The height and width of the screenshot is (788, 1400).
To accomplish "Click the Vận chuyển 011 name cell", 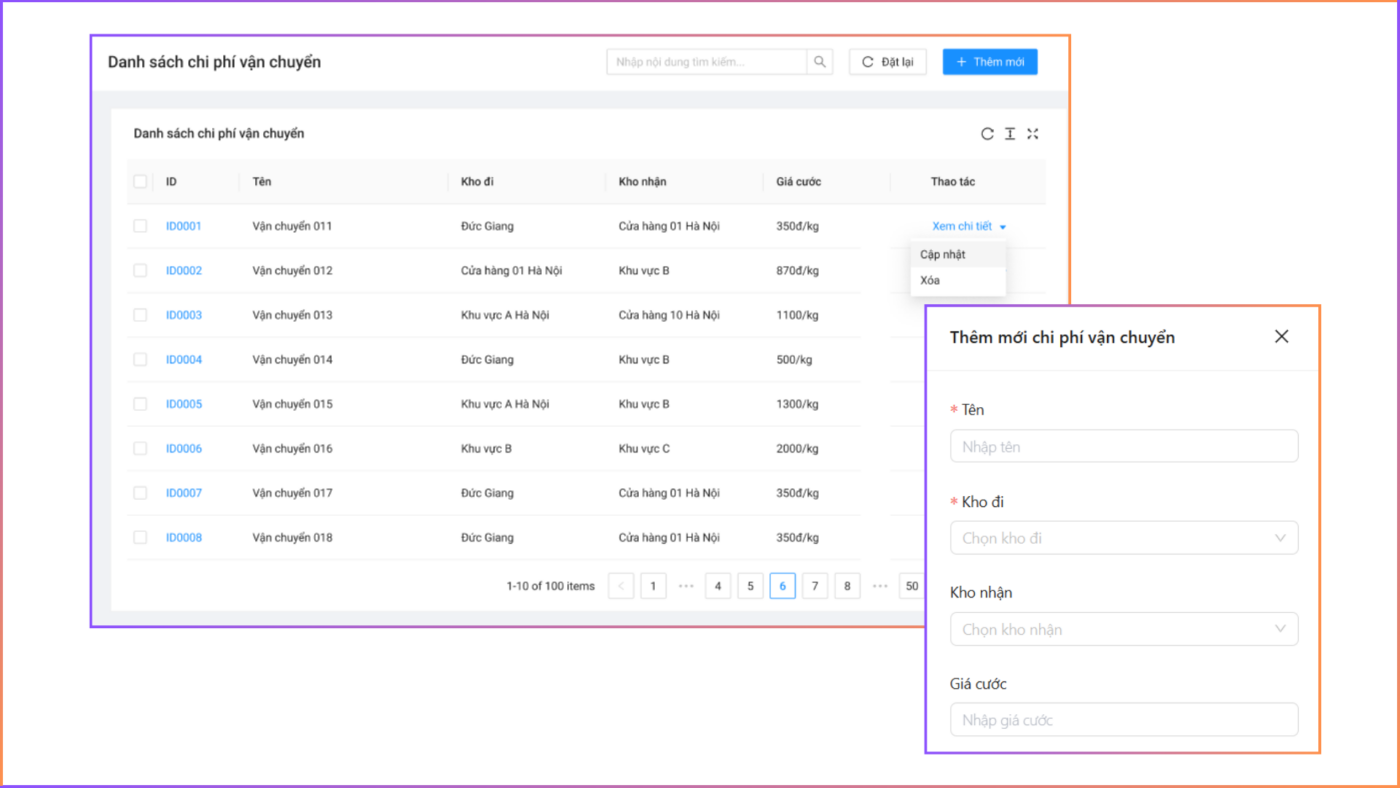I will (x=292, y=226).
